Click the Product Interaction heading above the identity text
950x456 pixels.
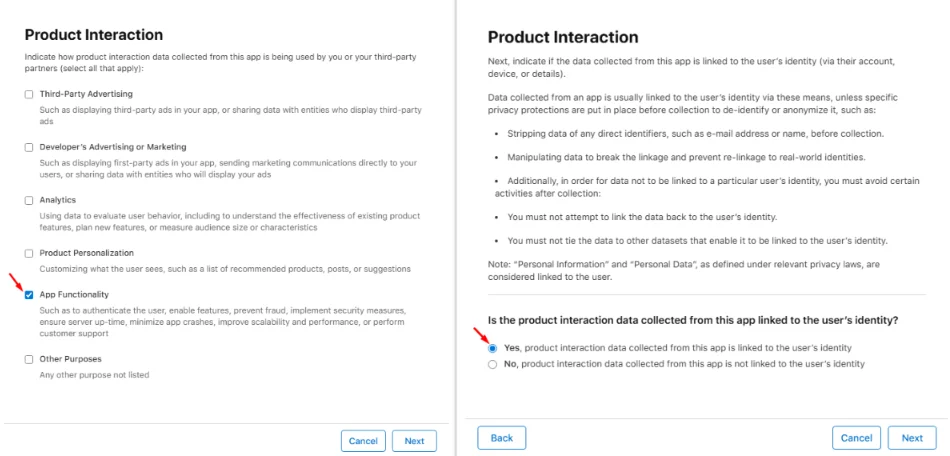click(x=563, y=37)
